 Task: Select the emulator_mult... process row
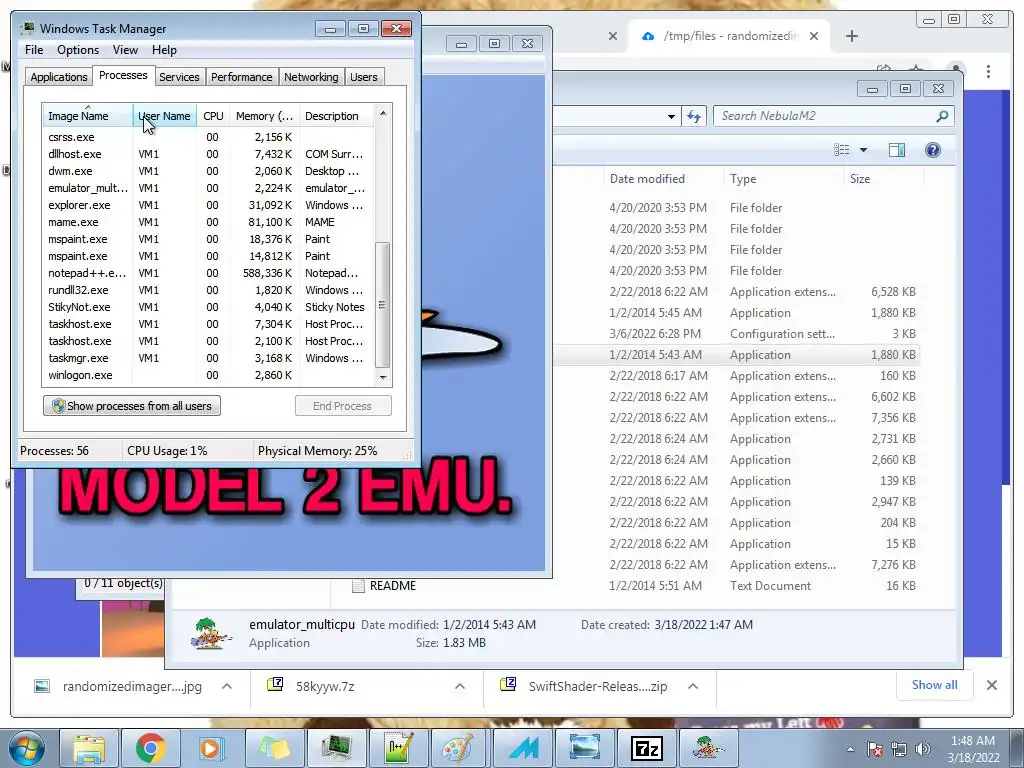pos(208,188)
